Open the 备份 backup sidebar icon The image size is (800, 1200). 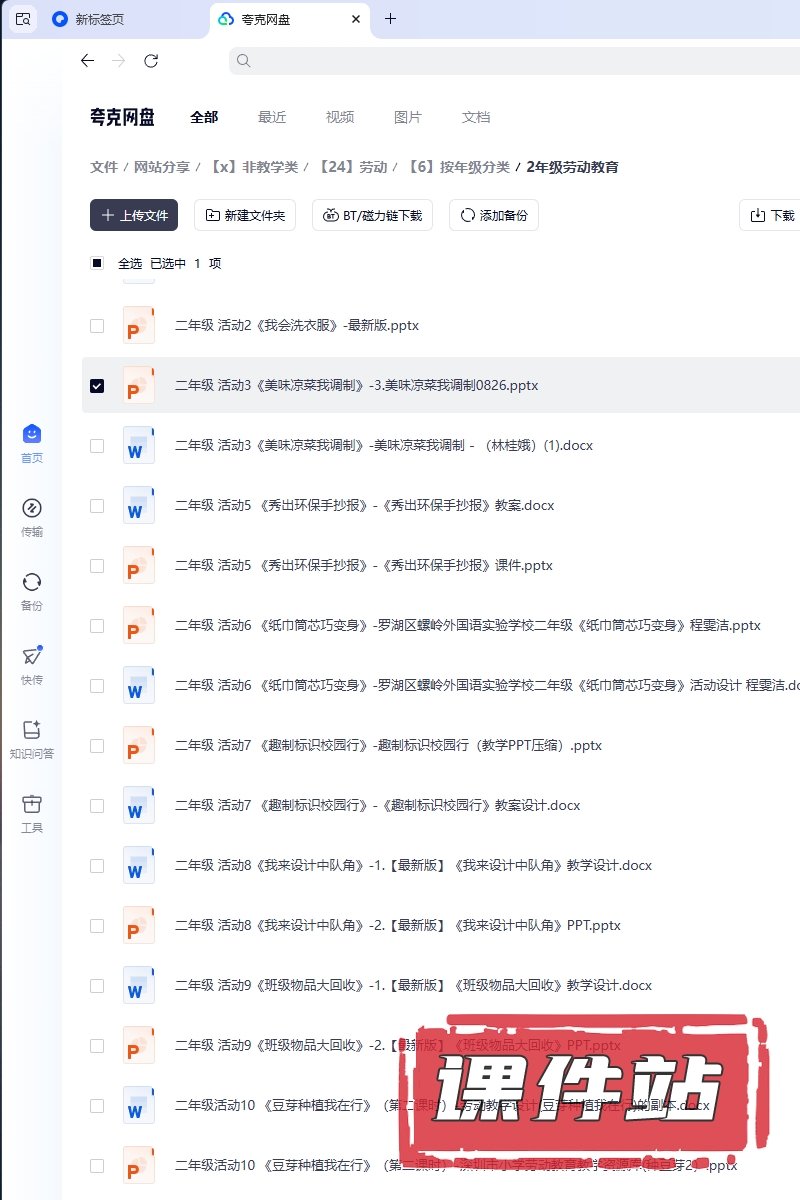[x=32, y=582]
